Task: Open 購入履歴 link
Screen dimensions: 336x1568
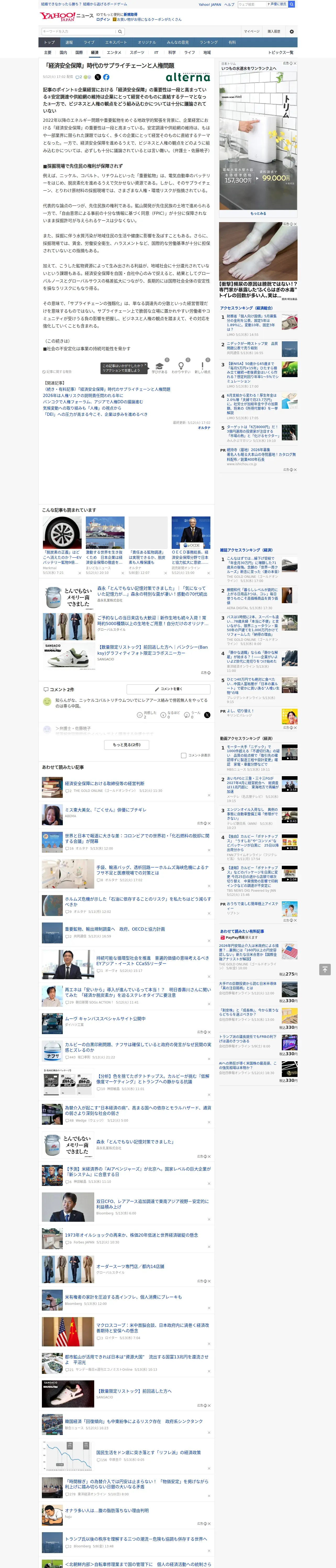Action: click(x=274, y=32)
